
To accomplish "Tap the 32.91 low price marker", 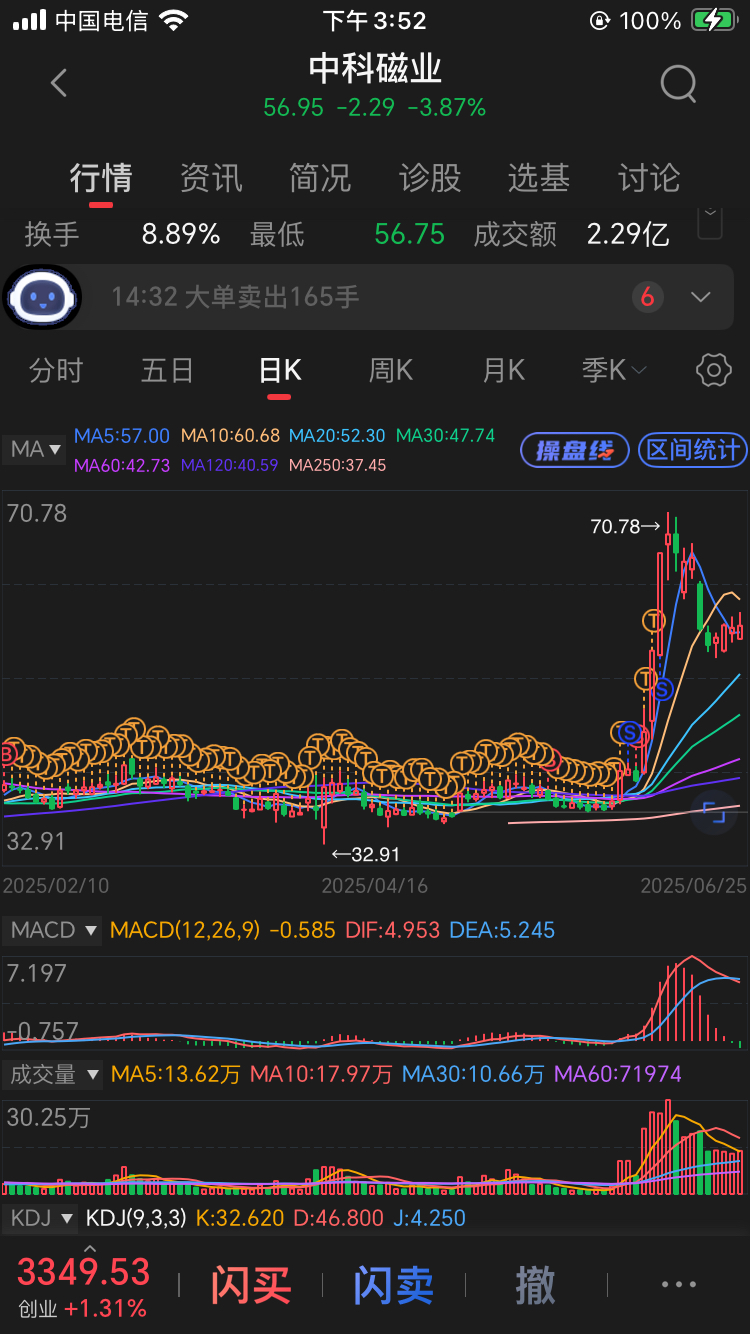I will [x=366, y=854].
